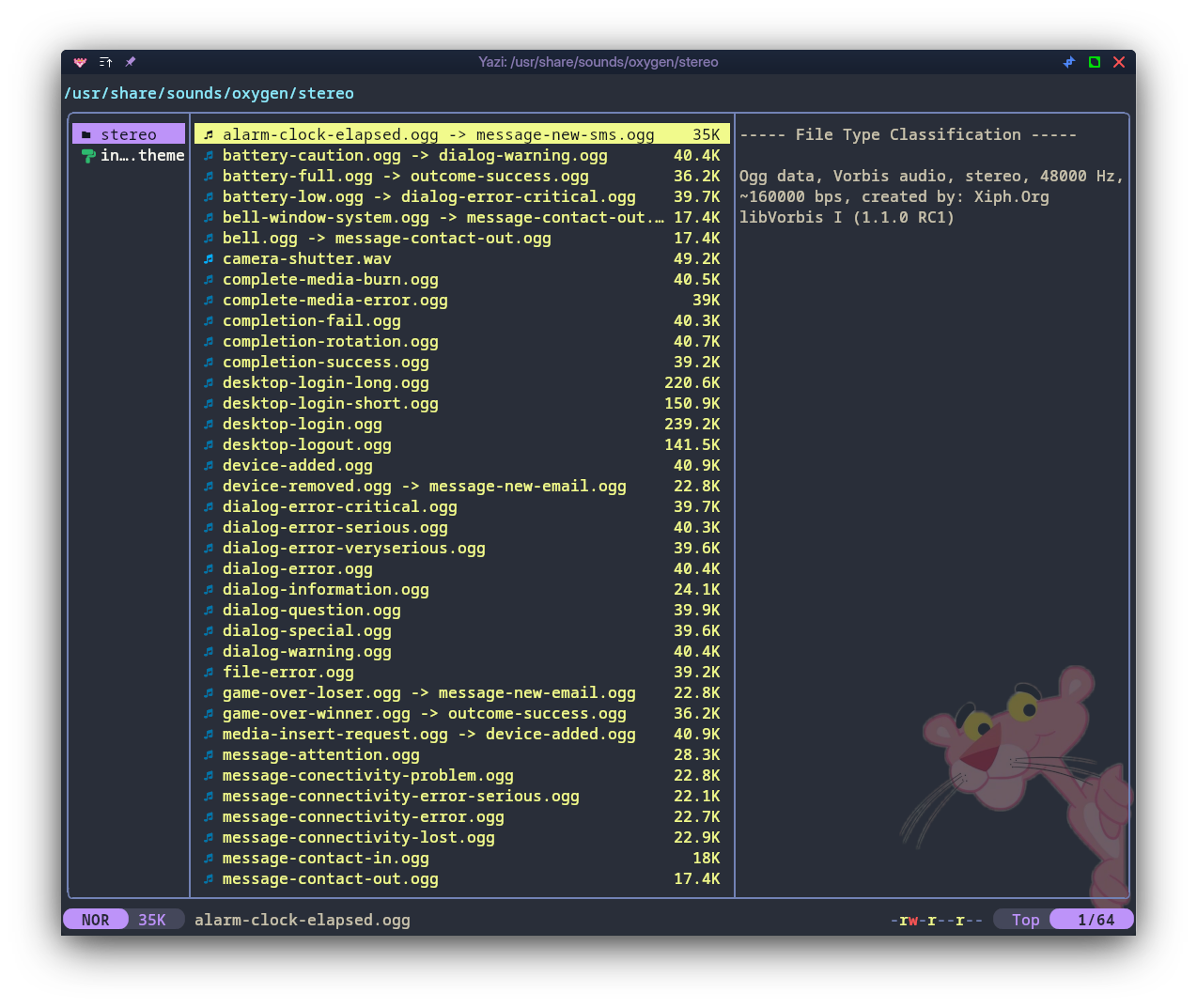Close the Yazi window
Screen dimensions: 1197x1008
click(1119, 62)
